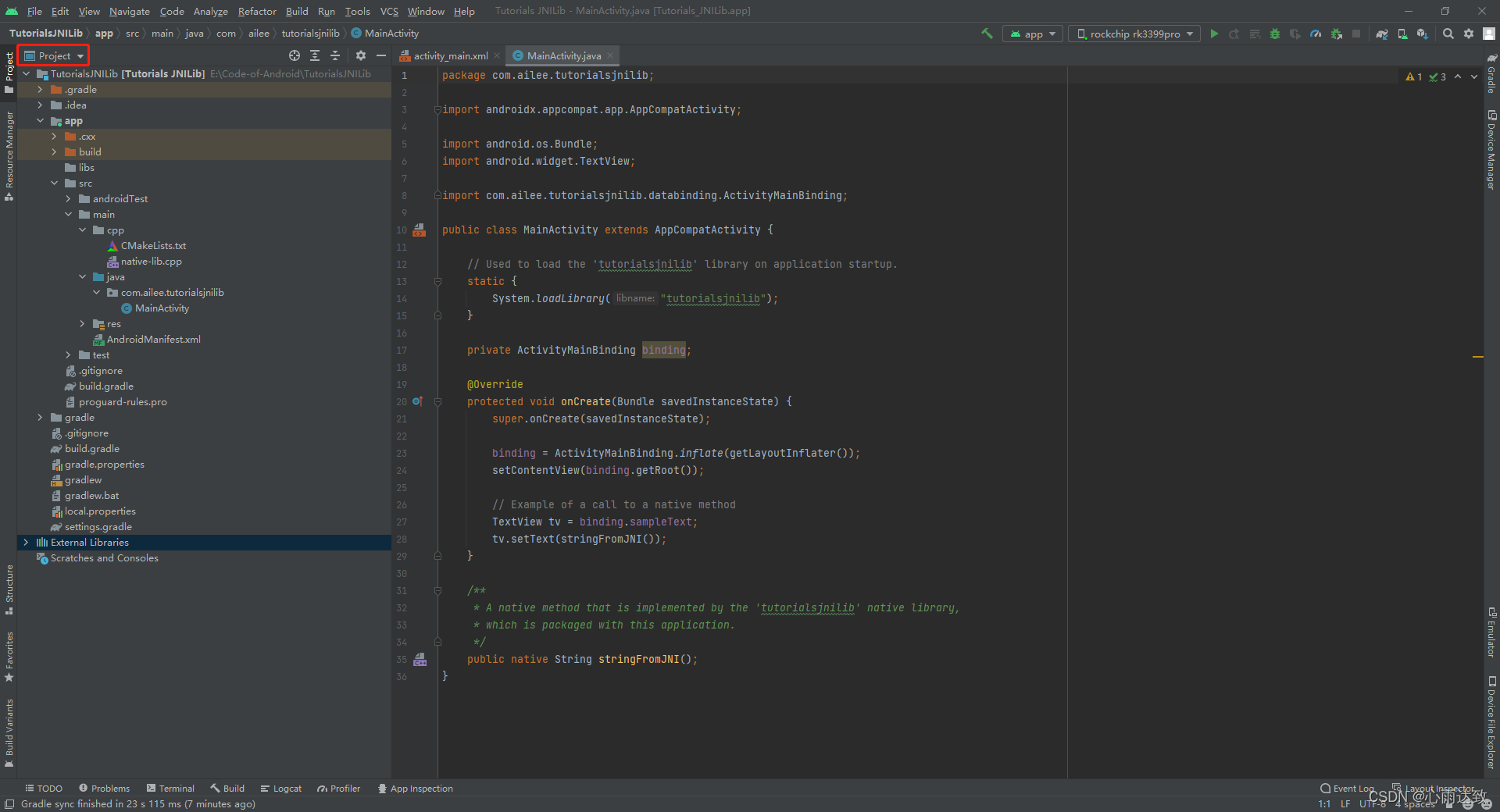
Task: Toggle the Resource Manager side panel
Action: click(x=9, y=156)
